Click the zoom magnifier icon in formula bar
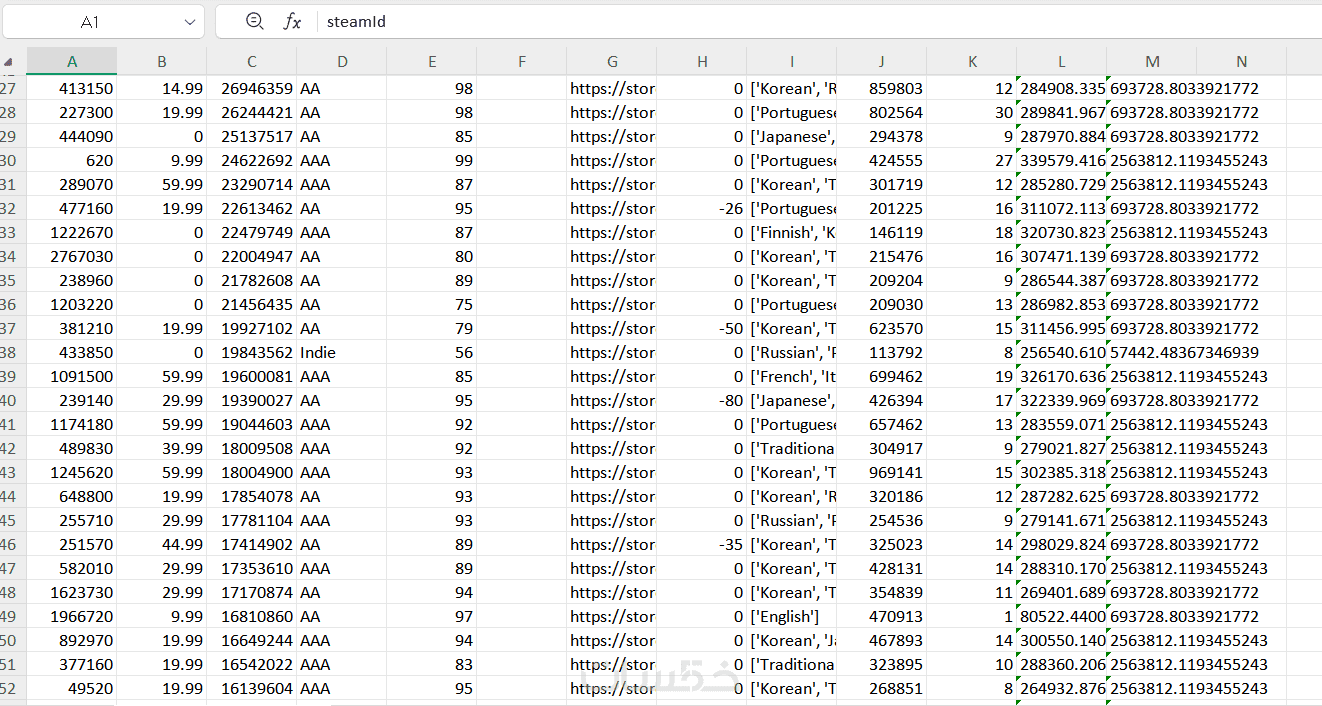Viewport: 1322px width, 706px height. [x=255, y=21]
